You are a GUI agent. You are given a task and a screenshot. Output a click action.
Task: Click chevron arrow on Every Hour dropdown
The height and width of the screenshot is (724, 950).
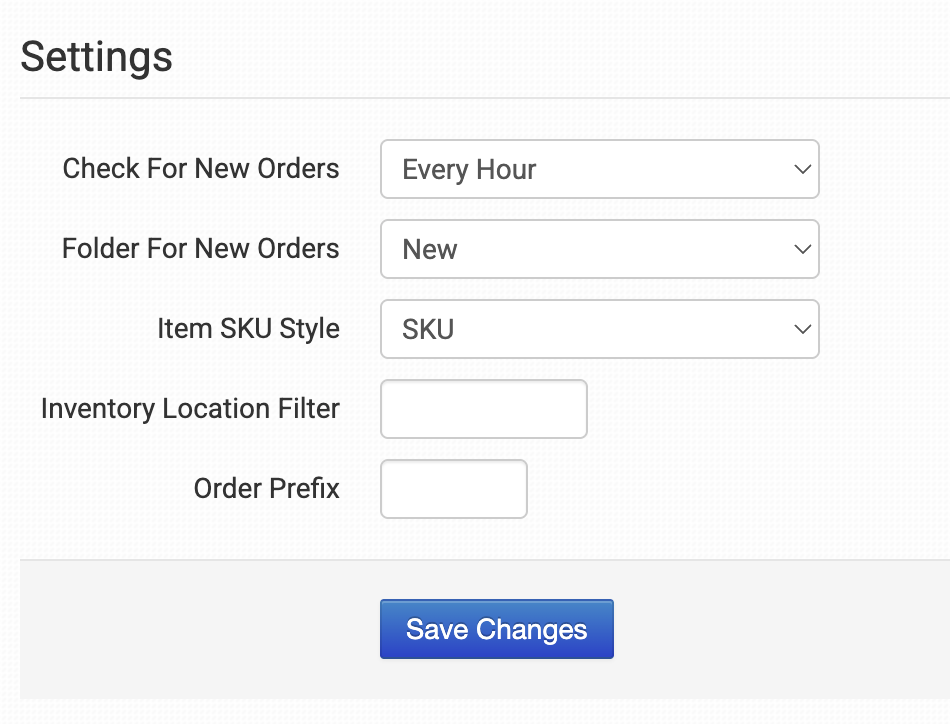(x=801, y=169)
